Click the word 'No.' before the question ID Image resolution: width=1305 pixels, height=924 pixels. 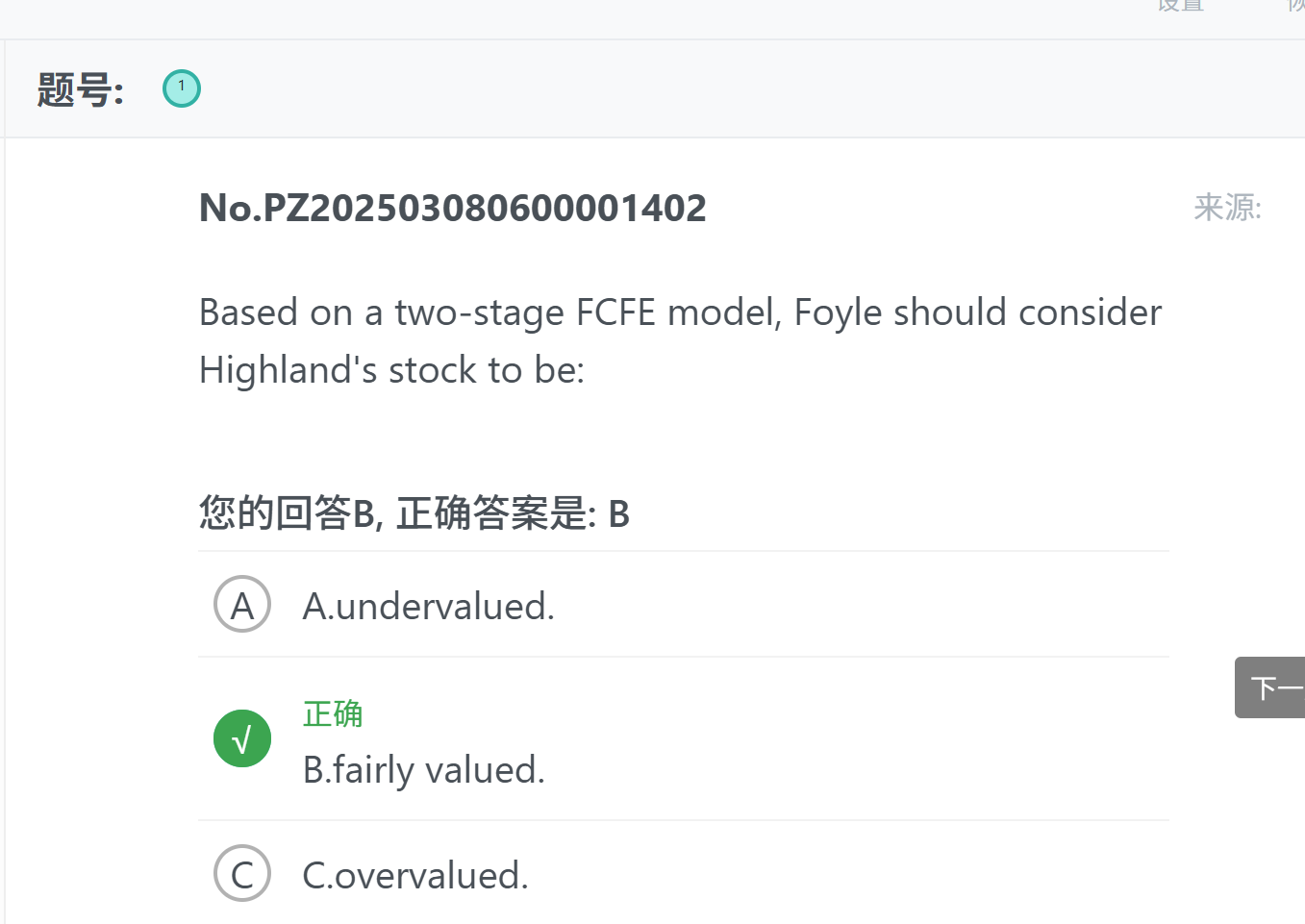pyautogui.click(x=231, y=208)
